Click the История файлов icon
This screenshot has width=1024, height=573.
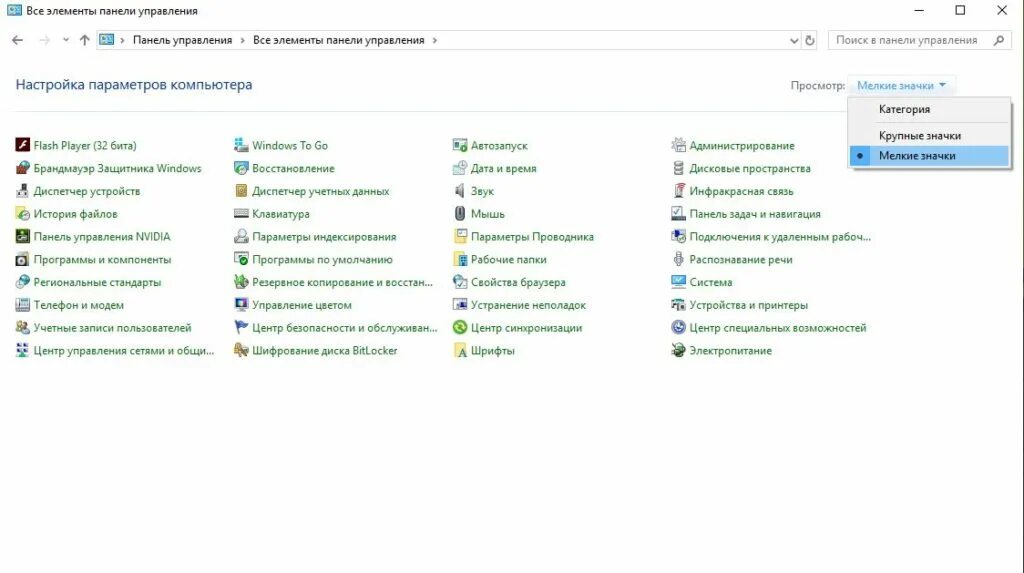[22, 214]
